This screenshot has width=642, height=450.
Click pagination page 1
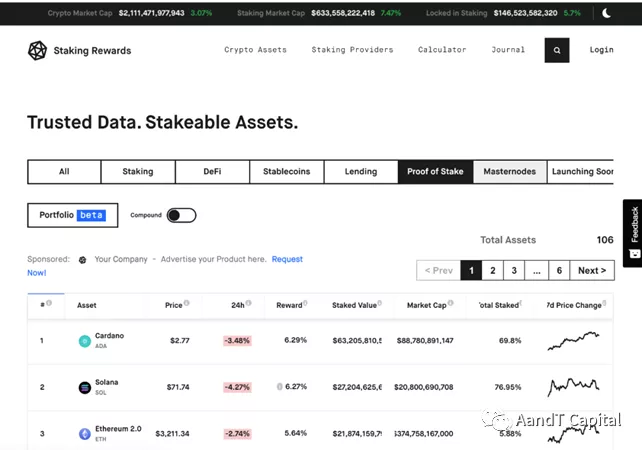coord(471,271)
